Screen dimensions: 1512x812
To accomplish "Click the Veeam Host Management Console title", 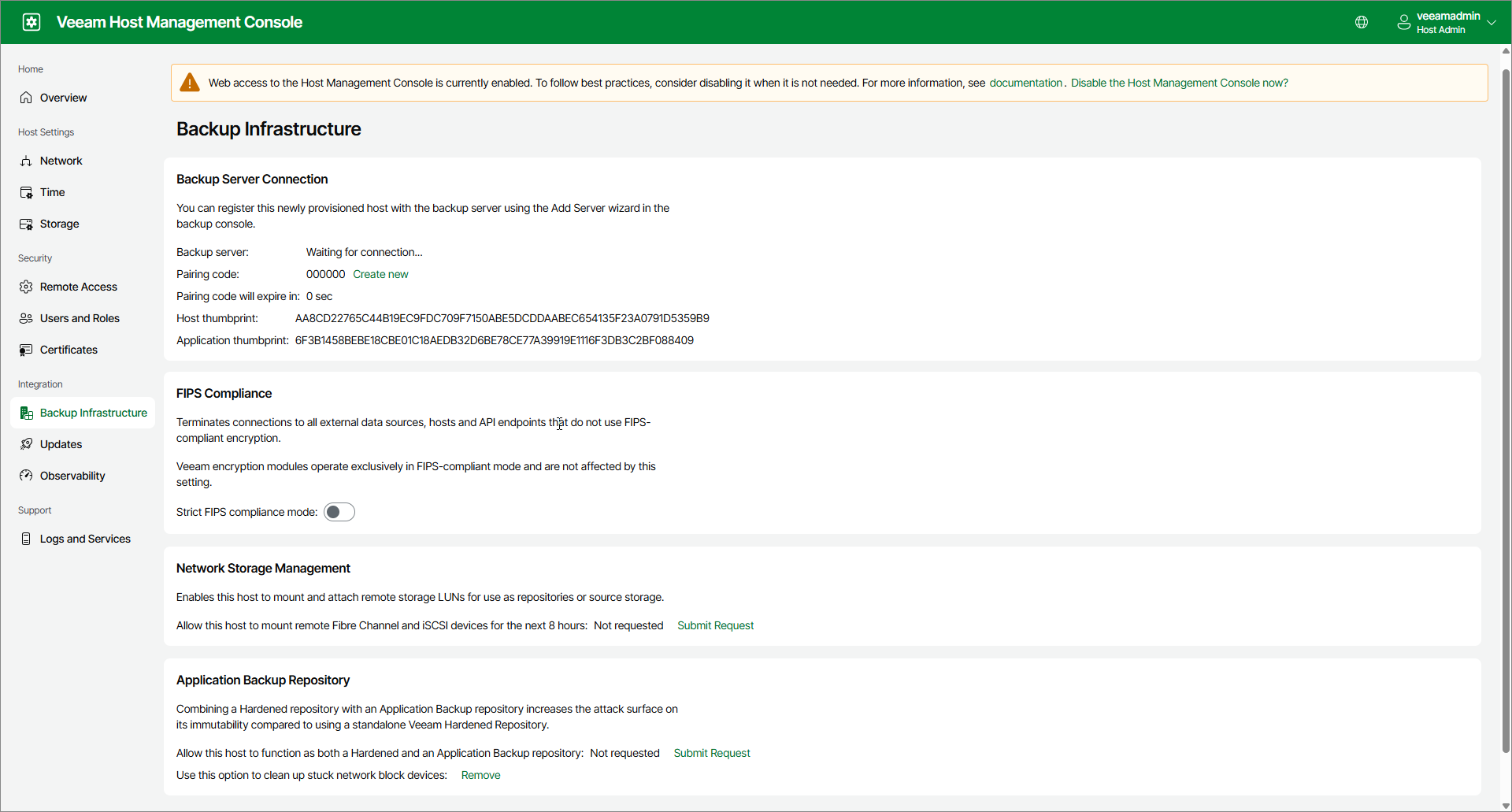I will point(180,22).
